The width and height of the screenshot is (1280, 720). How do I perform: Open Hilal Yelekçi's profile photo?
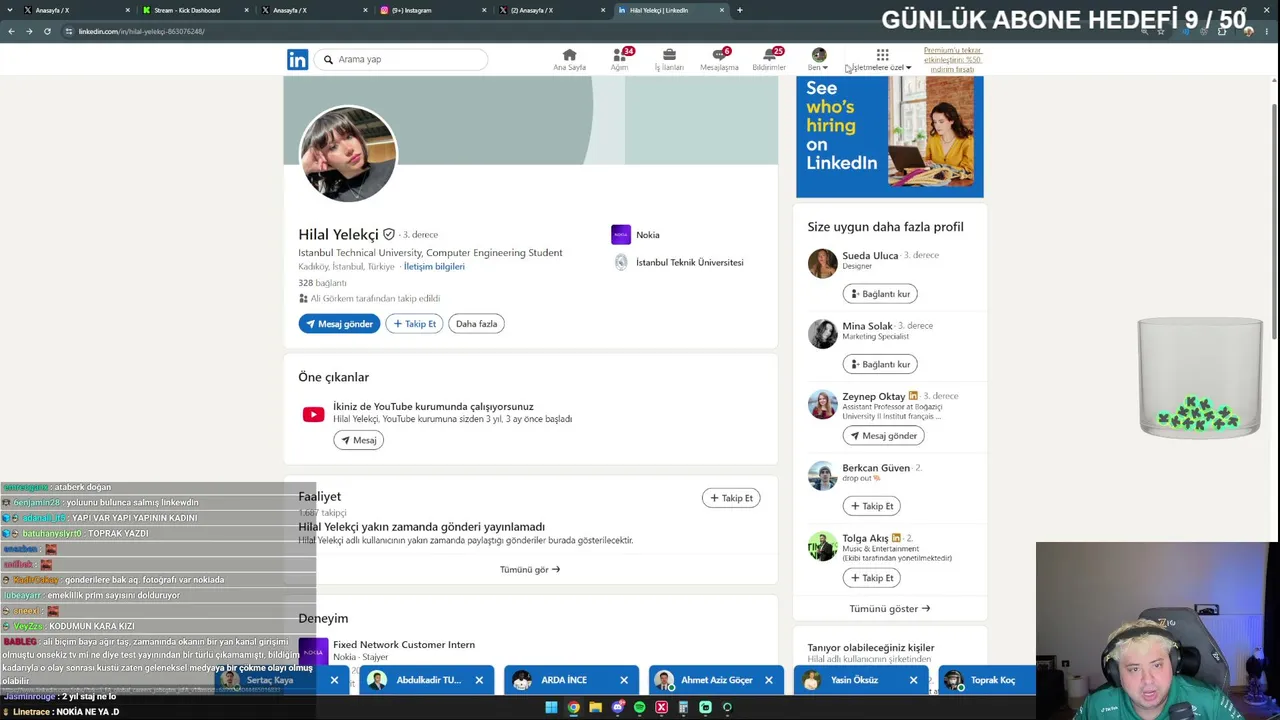coord(348,155)
